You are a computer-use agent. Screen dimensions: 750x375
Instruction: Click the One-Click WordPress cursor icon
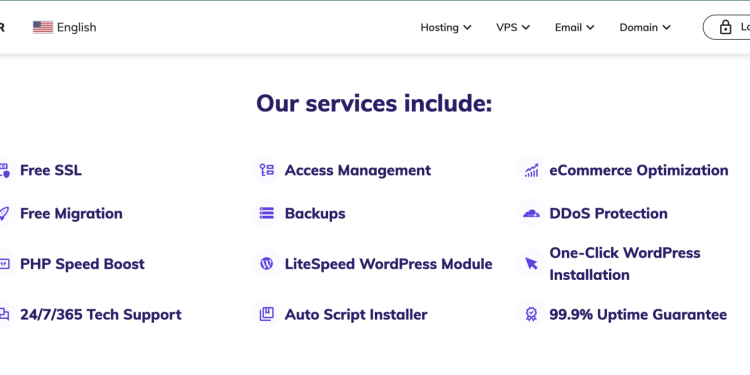(x=531, y=264)
